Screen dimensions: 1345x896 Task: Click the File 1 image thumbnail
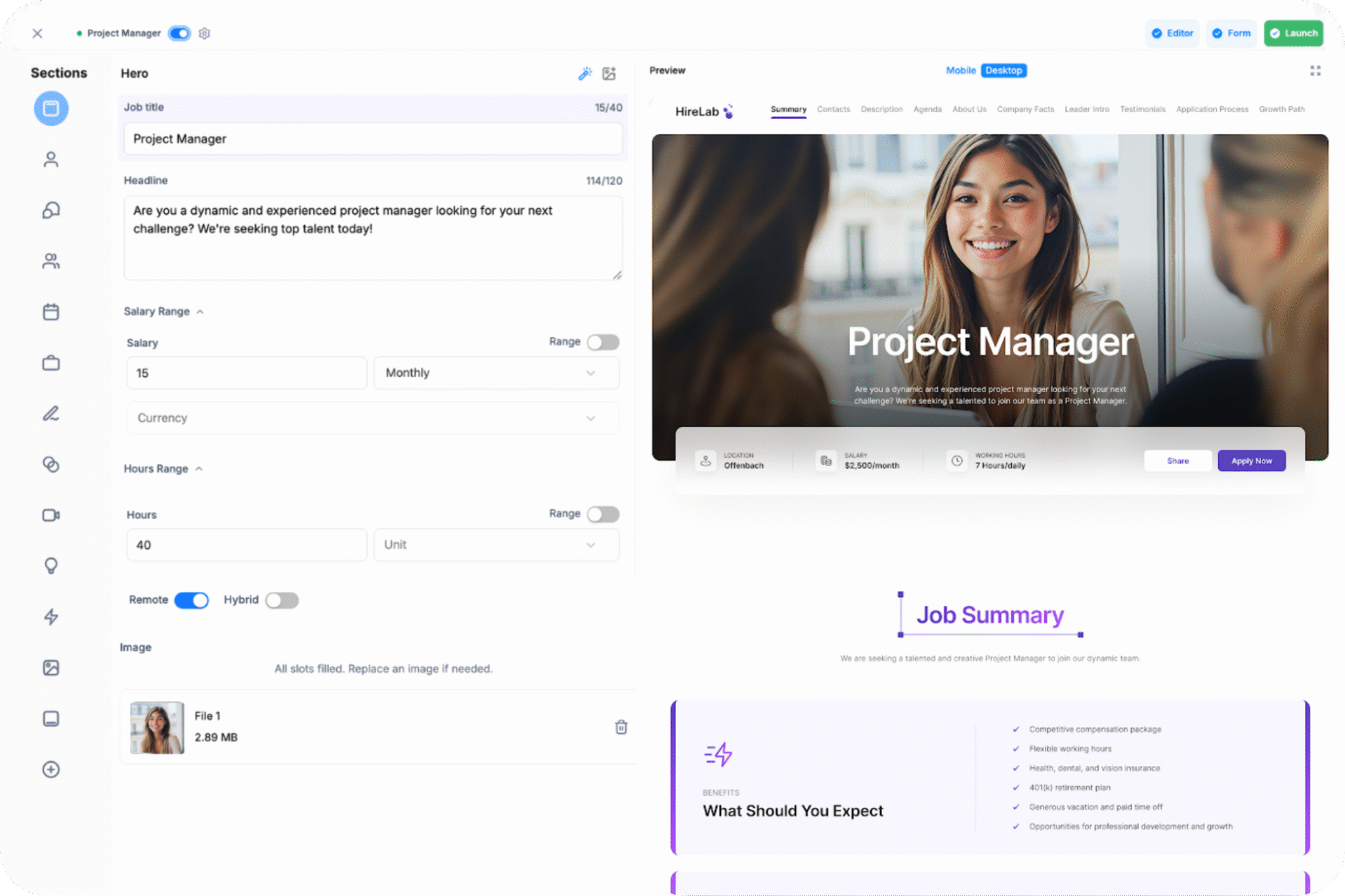coord(157,727)
